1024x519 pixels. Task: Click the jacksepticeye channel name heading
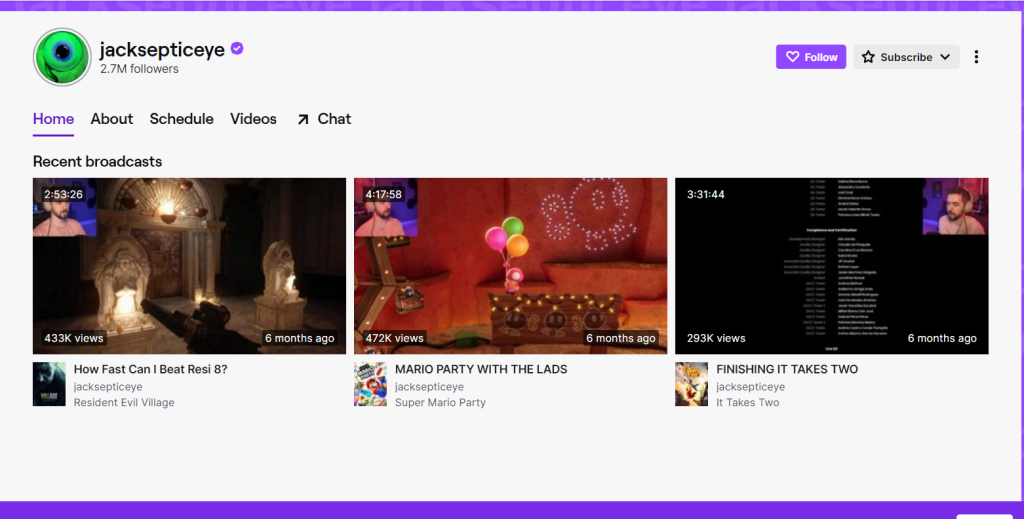pyautogui.click(x=162, y=50)
